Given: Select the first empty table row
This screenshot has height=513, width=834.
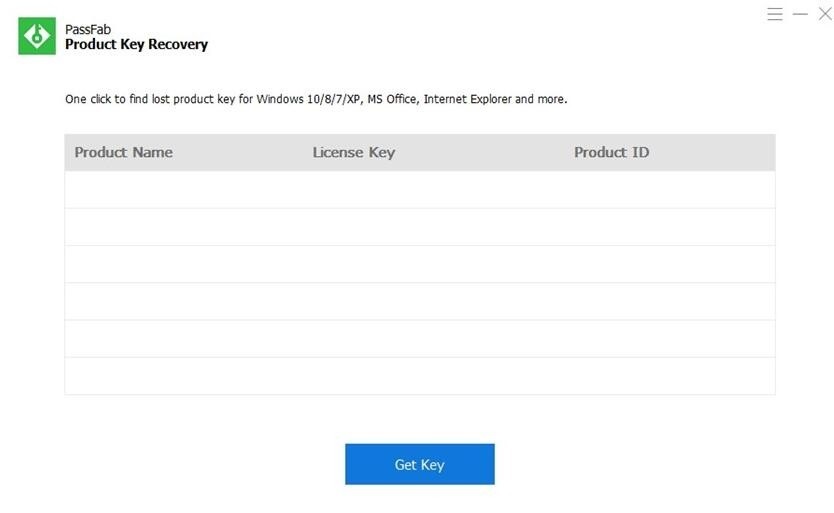Looking at the screenshot, I should [x=419, y=190].
